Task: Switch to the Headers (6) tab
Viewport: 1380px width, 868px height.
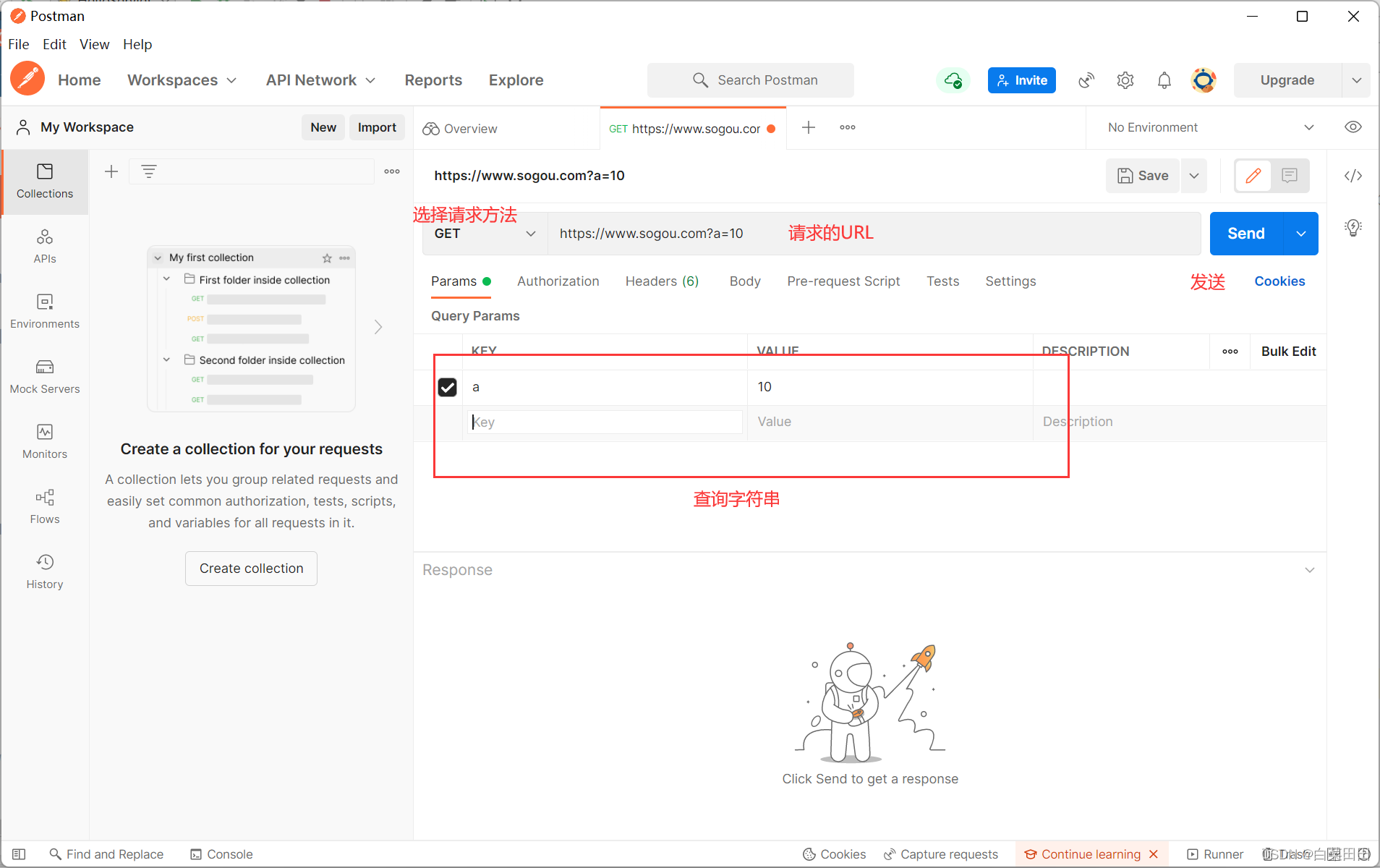Action: [663, 281]
